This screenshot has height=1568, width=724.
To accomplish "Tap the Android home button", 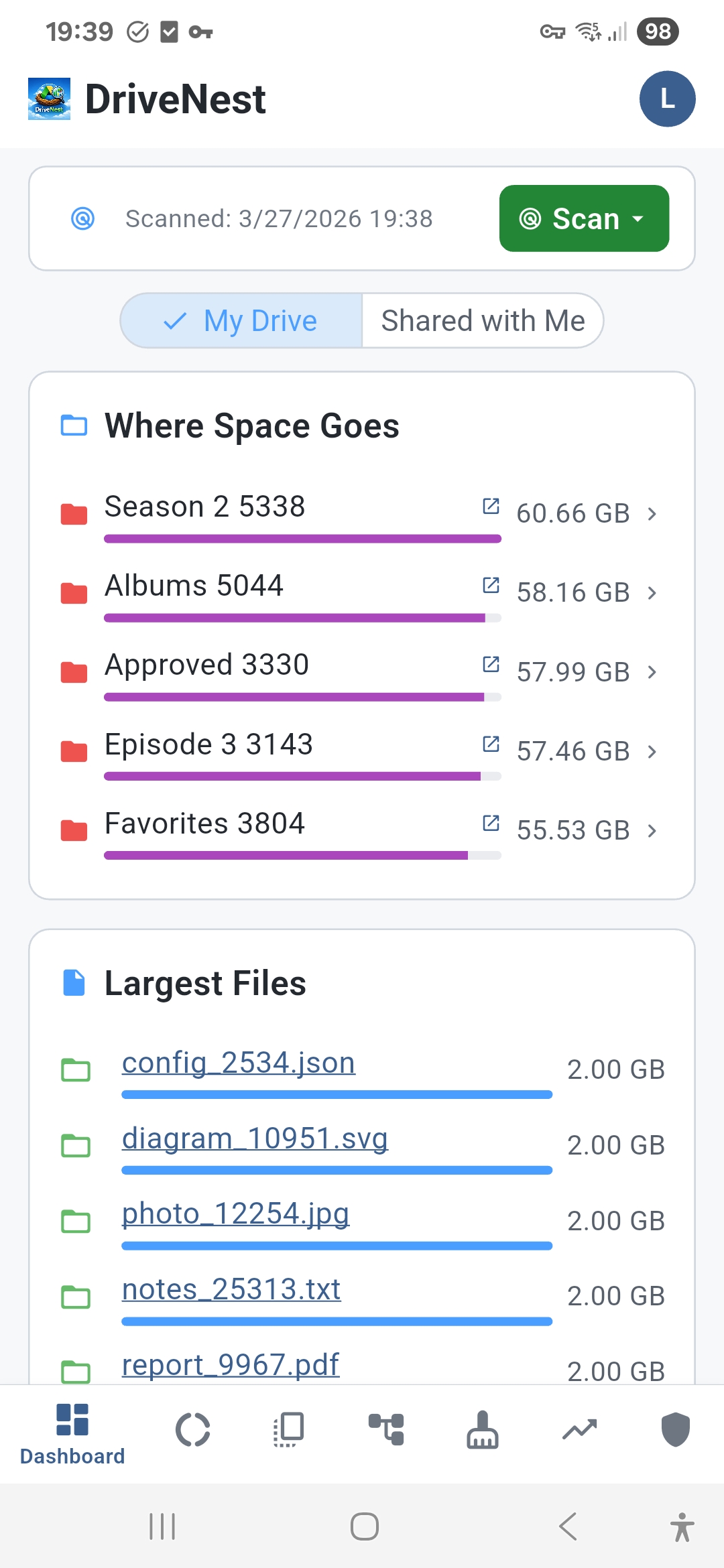I will click(x=364, y=1527).
